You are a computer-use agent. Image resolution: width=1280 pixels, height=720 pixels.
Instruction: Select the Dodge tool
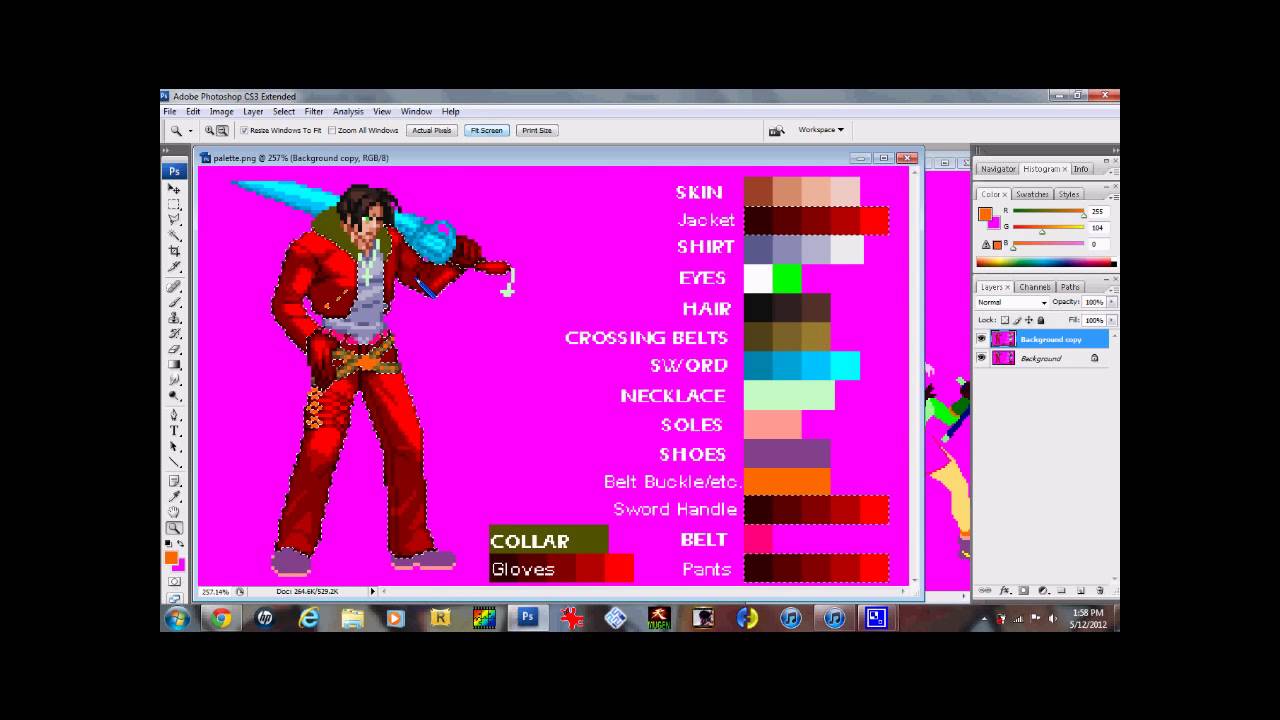point(174,395)
